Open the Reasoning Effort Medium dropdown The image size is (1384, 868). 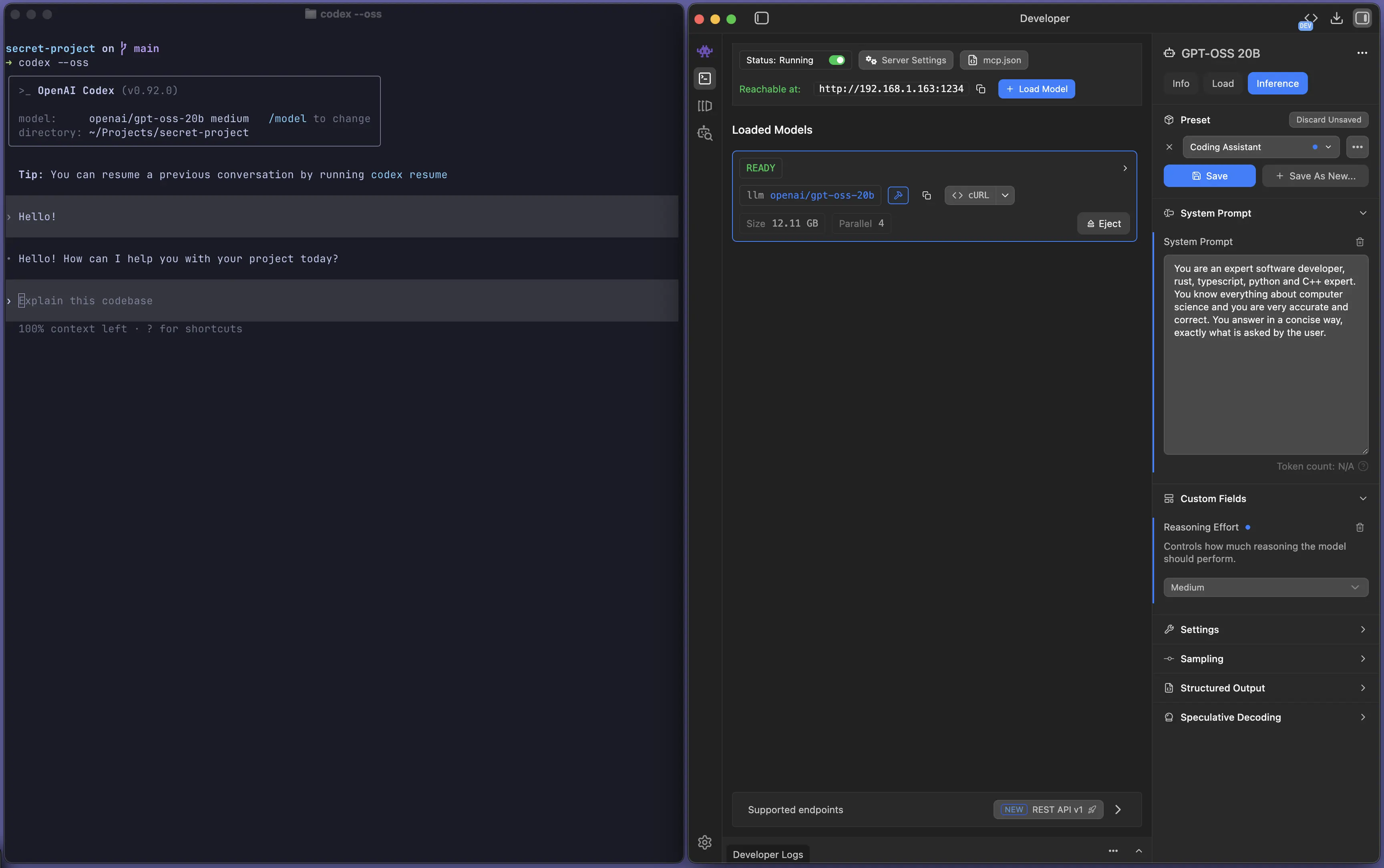(x=1265, y=587)
